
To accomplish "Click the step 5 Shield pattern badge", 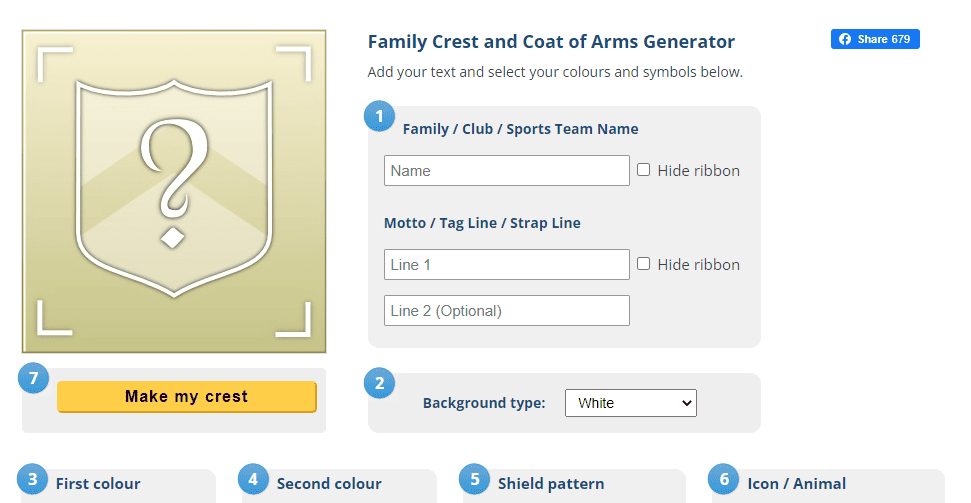I will coord(475,479).
